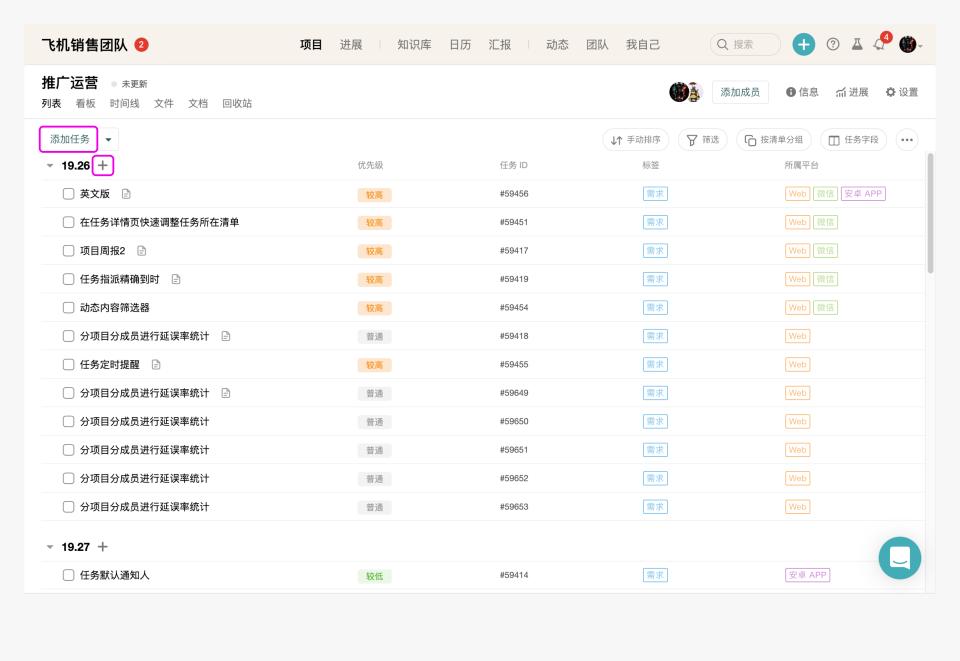Viewport: 960px width, 661px height.
Task: Open the chat support bubble icon
Action: click(899, 558)
